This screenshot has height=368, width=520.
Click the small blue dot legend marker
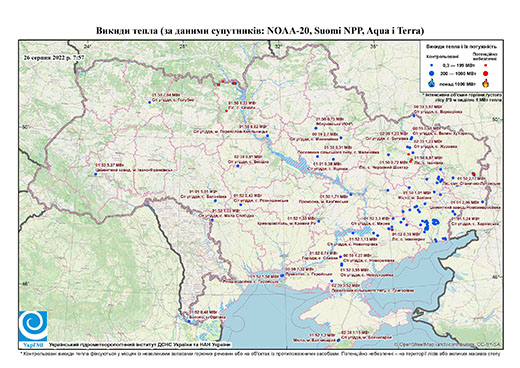[x=432, y=66]
